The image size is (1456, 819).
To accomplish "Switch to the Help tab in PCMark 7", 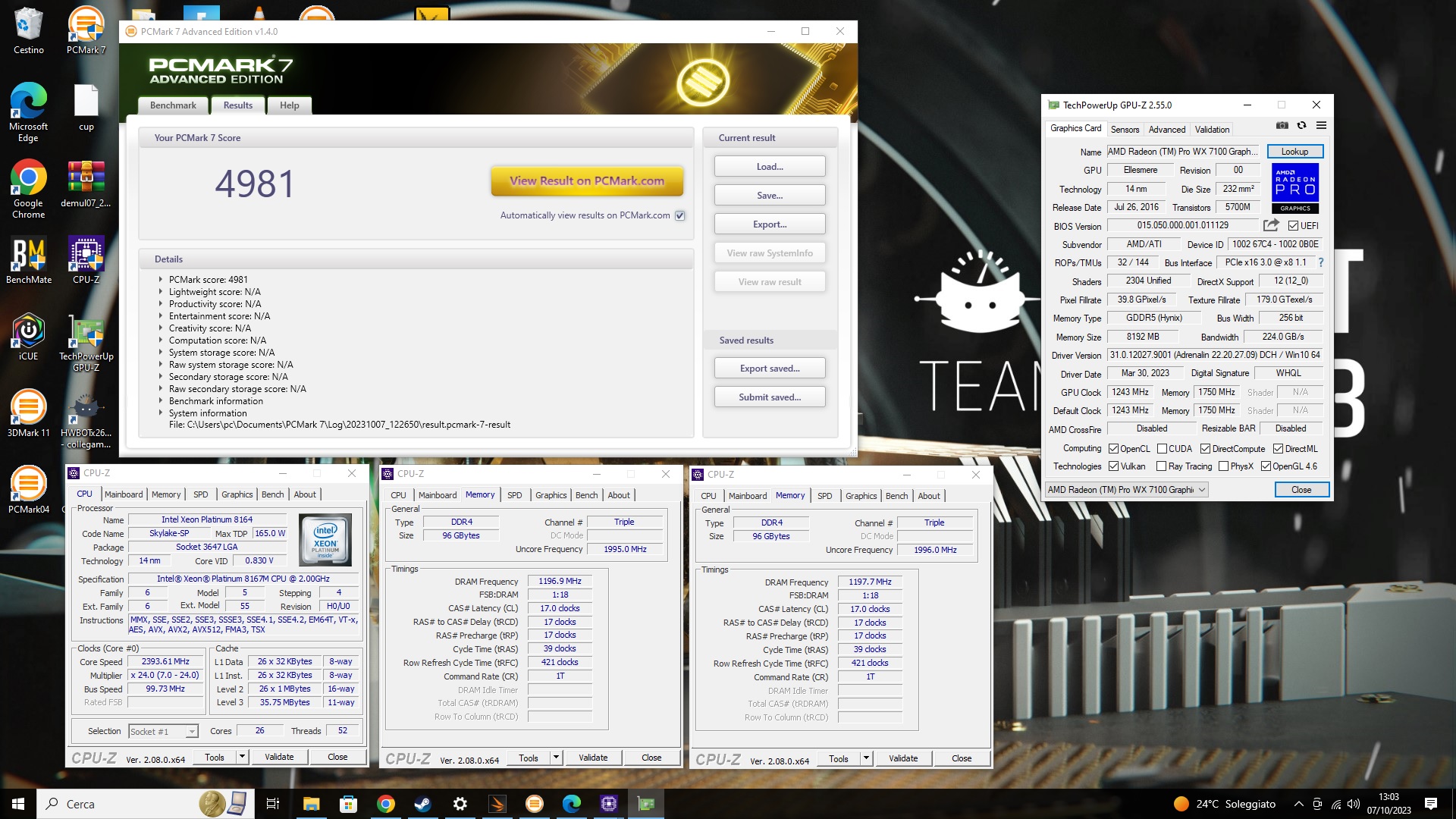I will (x=289, y=105).
